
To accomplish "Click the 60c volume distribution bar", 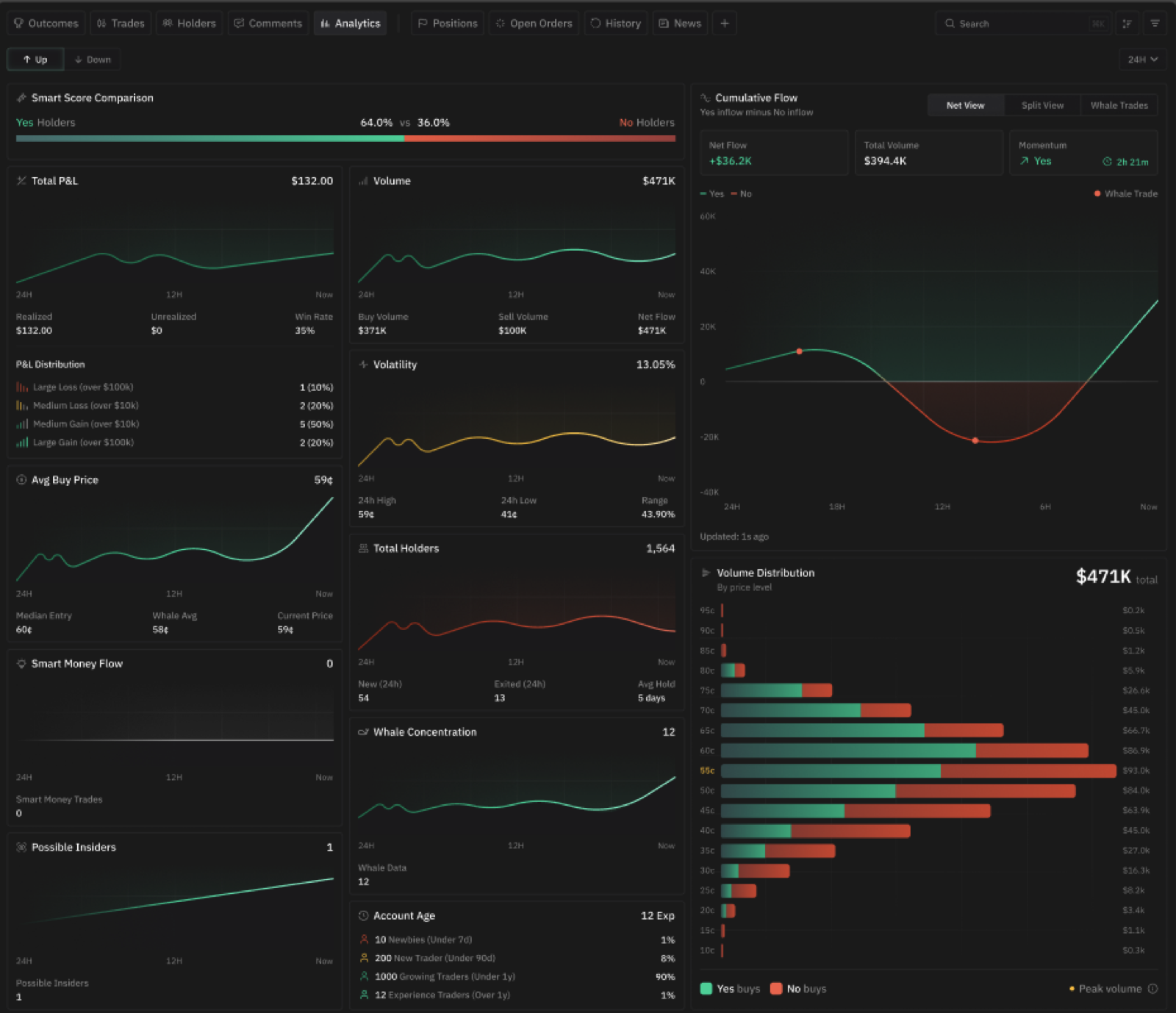I will click(905, 751).
